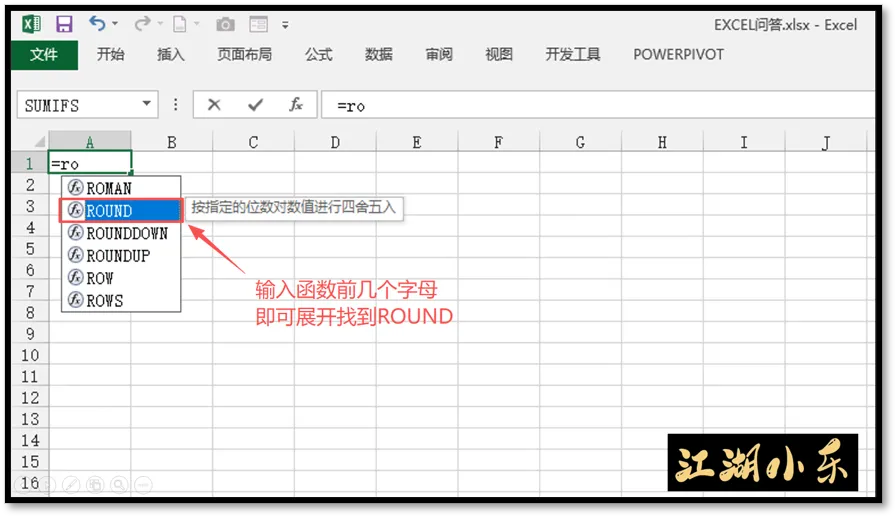
Task: Expand the Name Box dropdown arrow
Action: (x=147, y=104)
